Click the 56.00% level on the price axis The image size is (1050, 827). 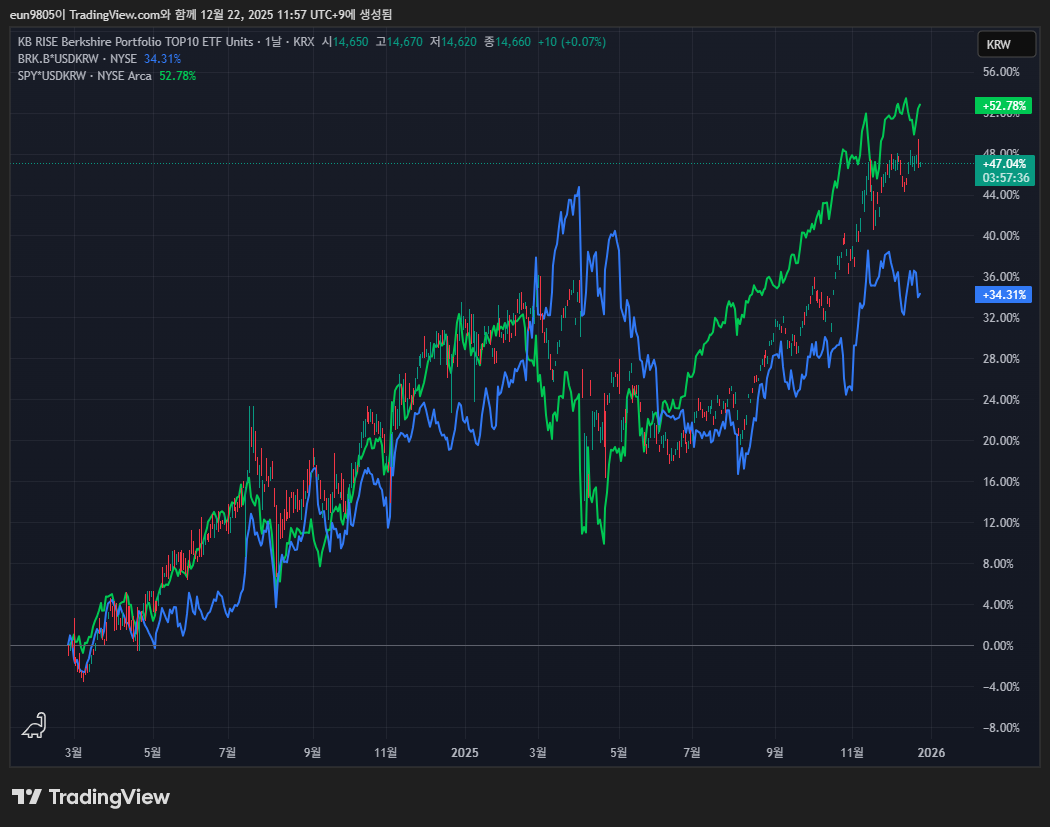click(x=1001, y=72)
